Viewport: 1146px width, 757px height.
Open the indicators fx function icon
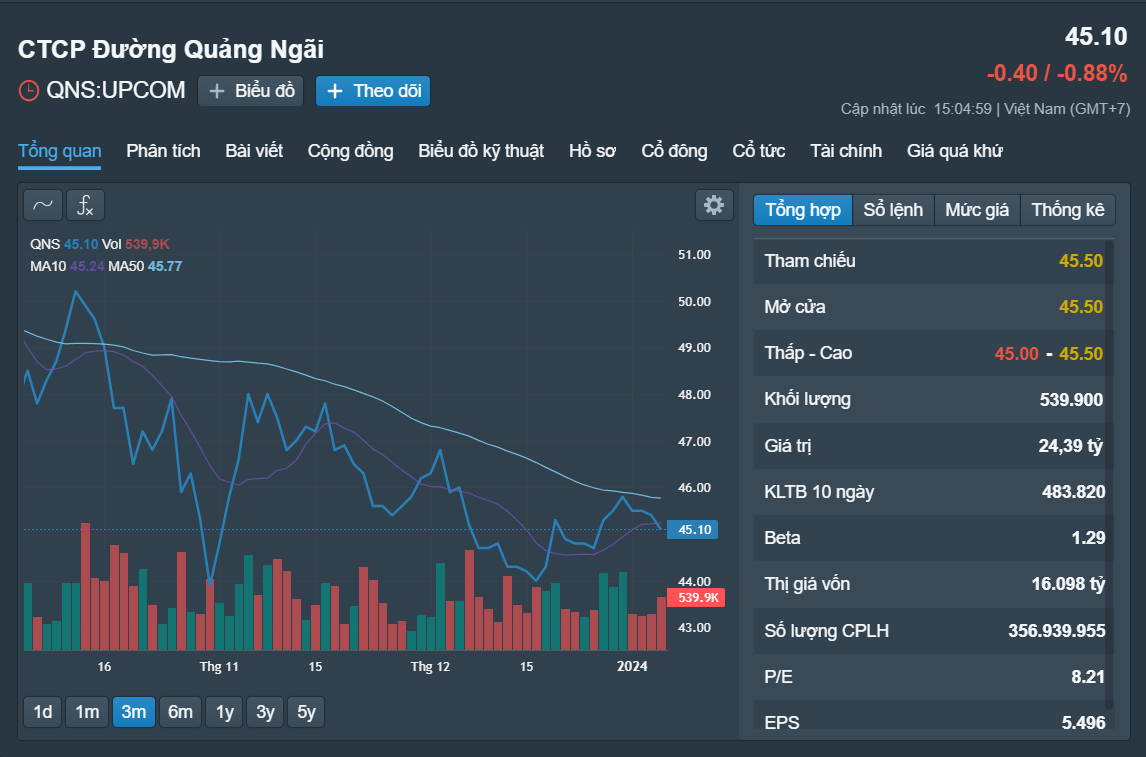86,205
